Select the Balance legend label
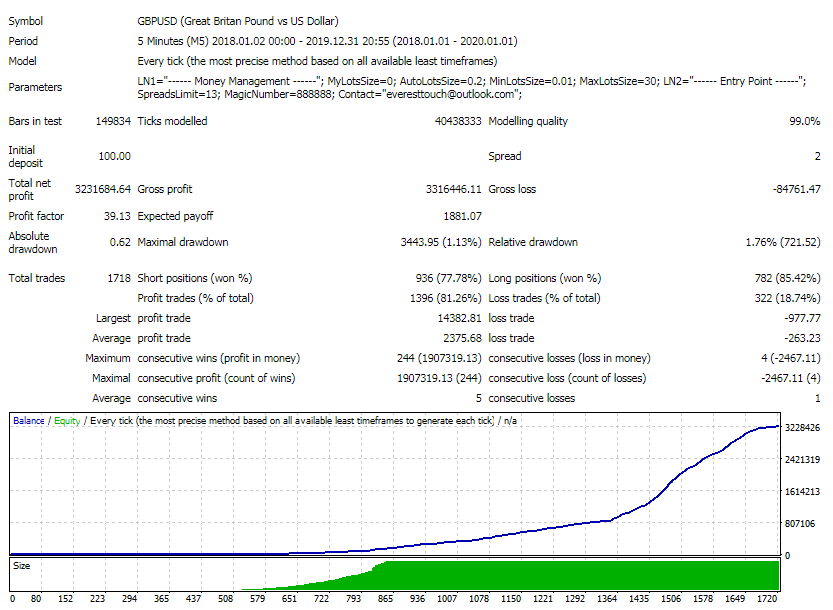 (26, 419)
